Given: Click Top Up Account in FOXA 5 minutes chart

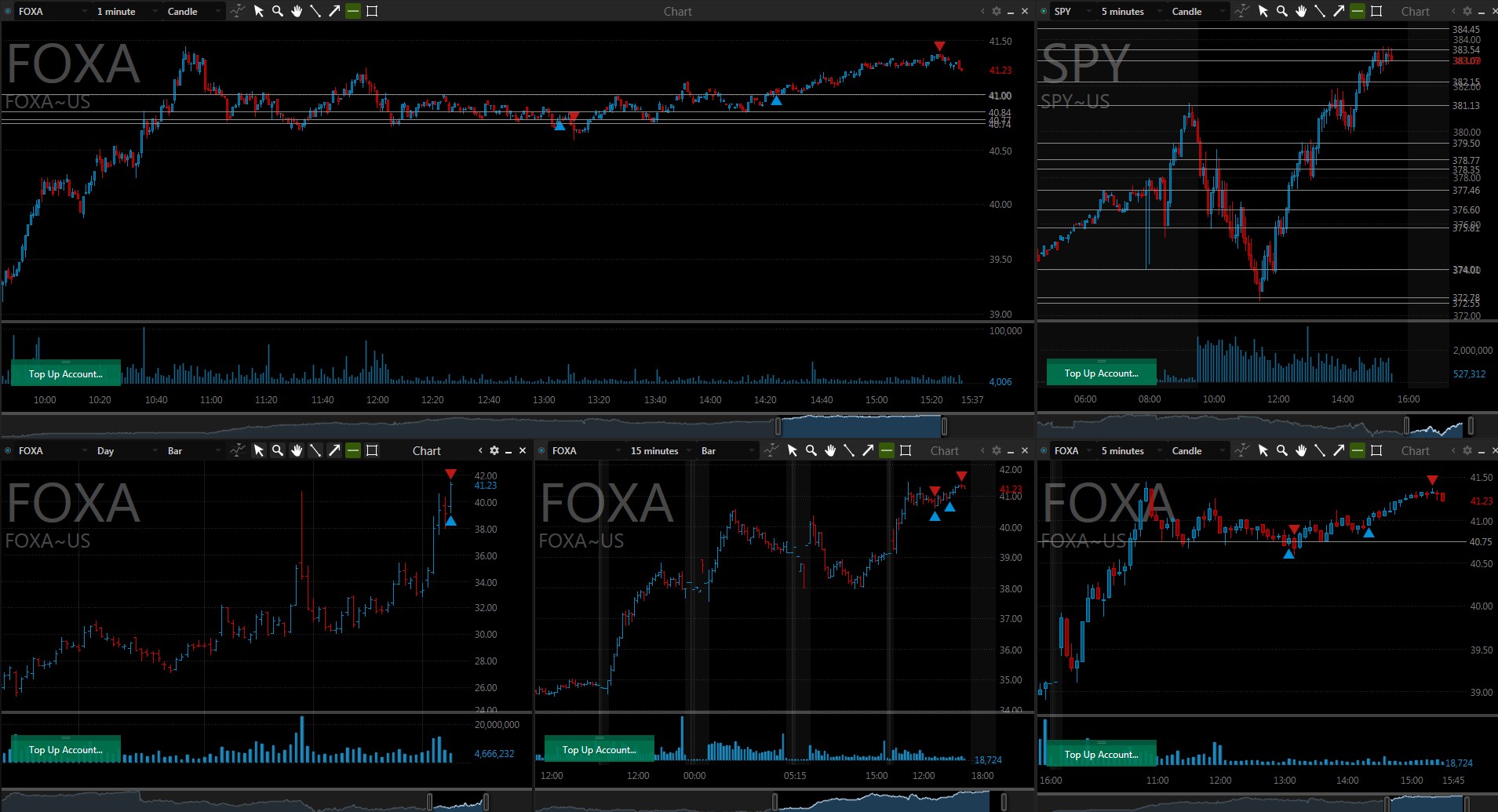Looking at the screenshot, I should [x=1102, y=754].
